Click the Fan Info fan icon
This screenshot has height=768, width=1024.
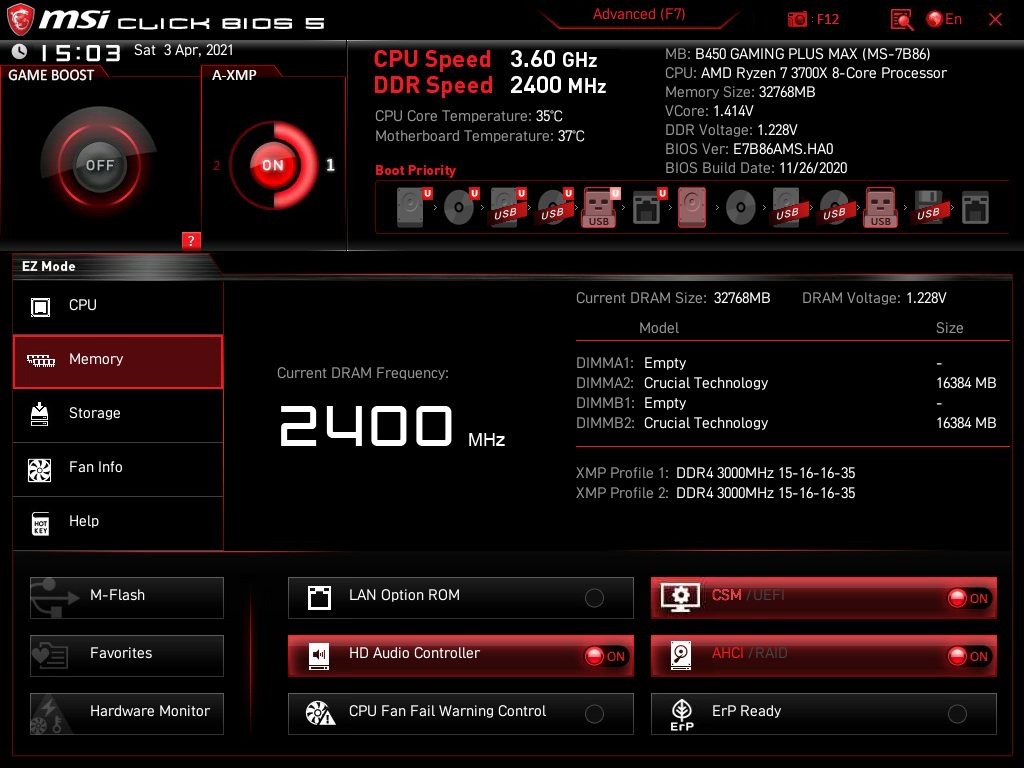[x=40, y=470]
